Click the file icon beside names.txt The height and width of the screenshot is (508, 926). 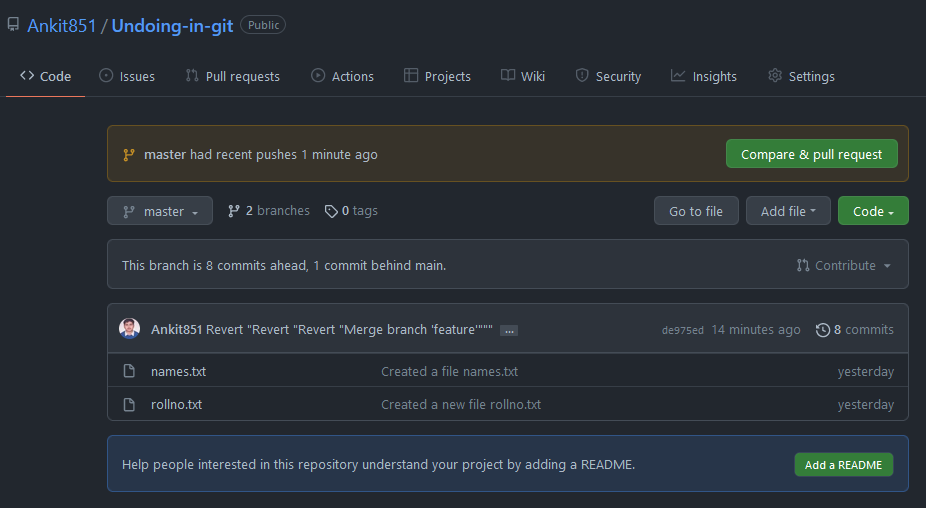(x=129, y=371)
